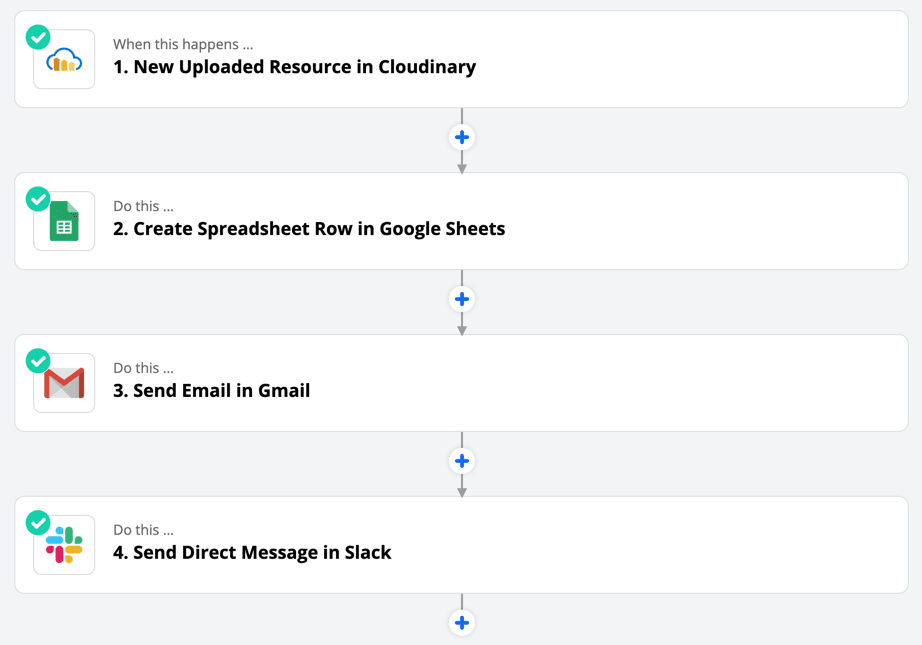The width and height of the screenshot is (922, 645).
Task: Click green checkmark badge on Gmail step
Action: pyautogui.click(x=38, y=361)
